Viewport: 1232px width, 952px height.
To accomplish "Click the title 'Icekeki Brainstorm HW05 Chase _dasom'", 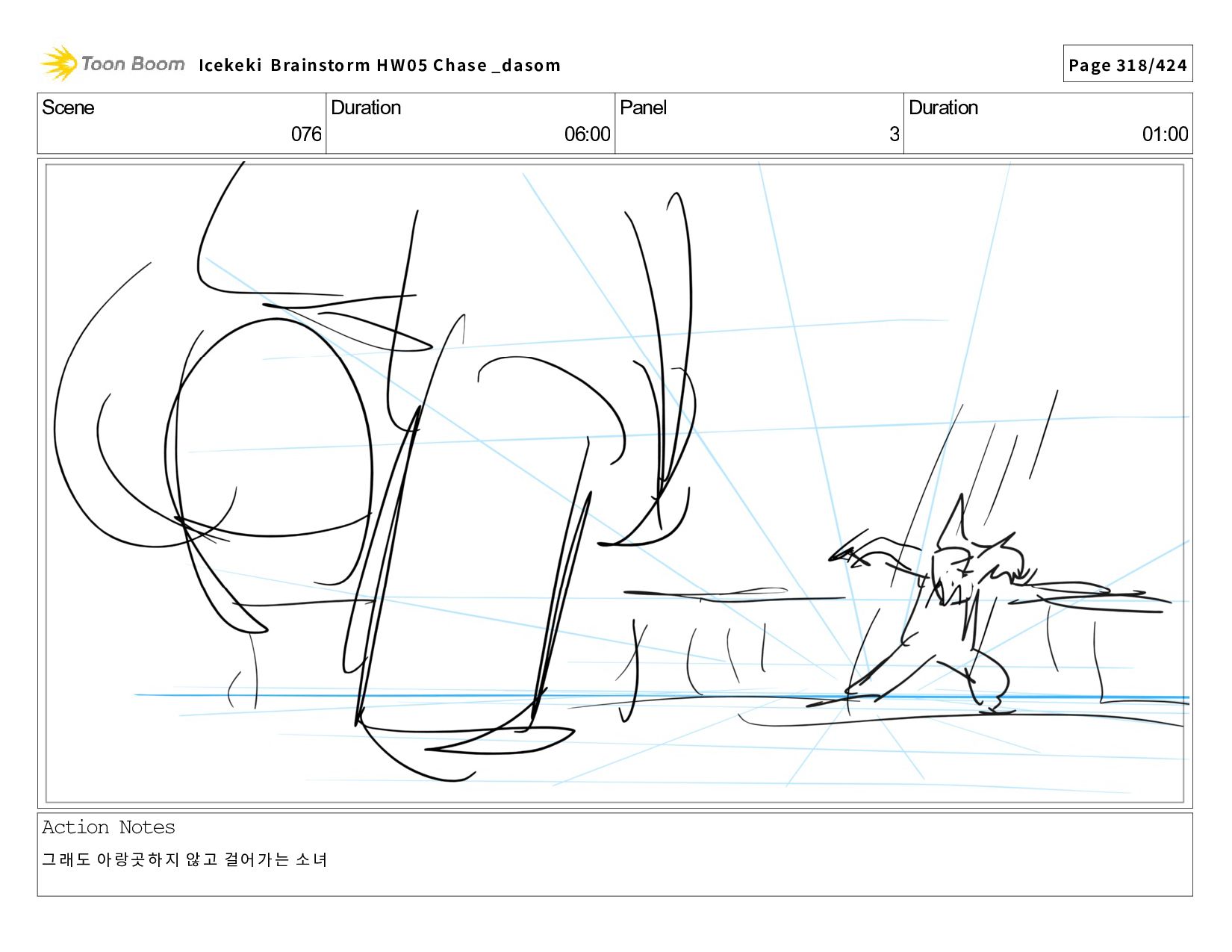I will (379, 65).
